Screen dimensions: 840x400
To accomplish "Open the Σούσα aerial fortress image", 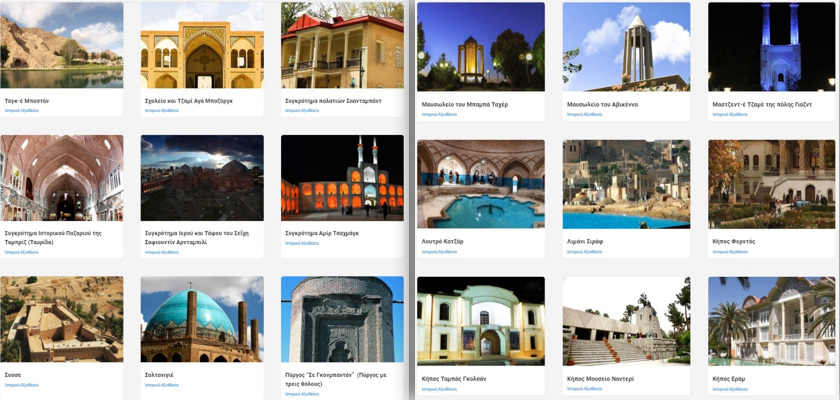I will (62, 319).
